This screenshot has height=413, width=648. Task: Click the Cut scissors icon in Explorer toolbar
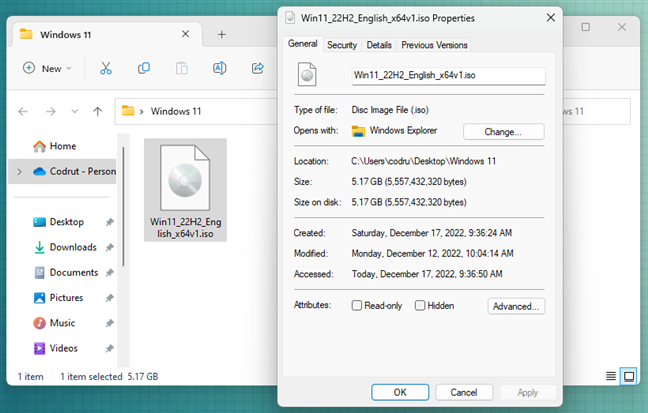coord(106,68)
